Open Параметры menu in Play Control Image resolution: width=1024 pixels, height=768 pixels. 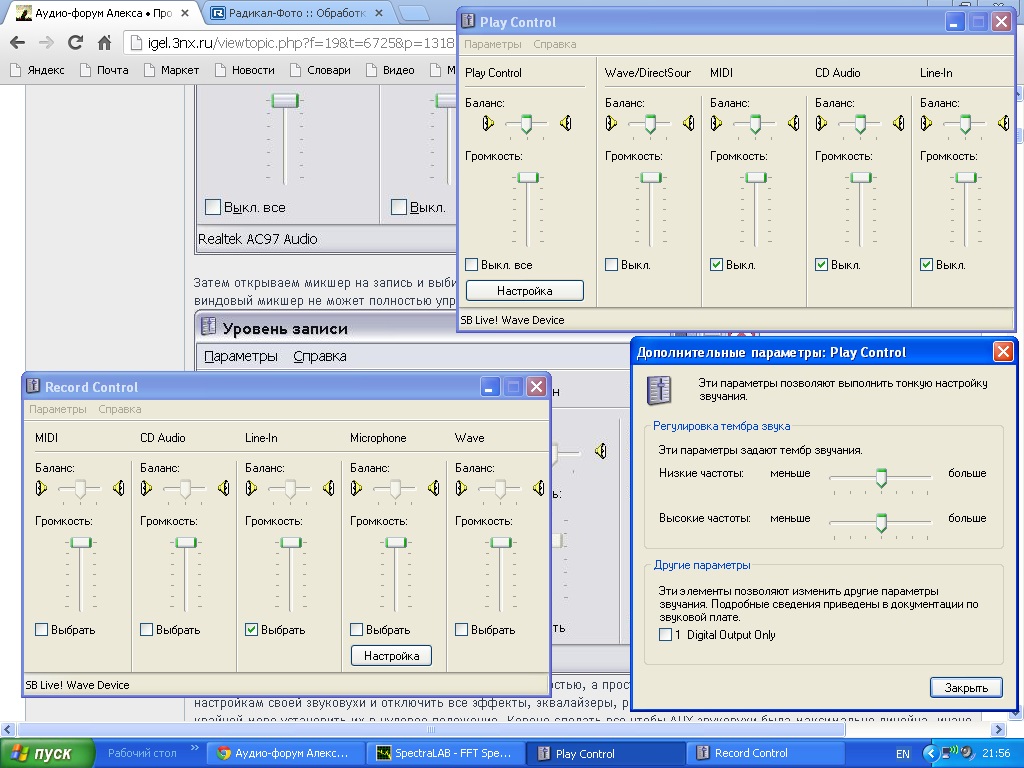click(x=492, y=44)
